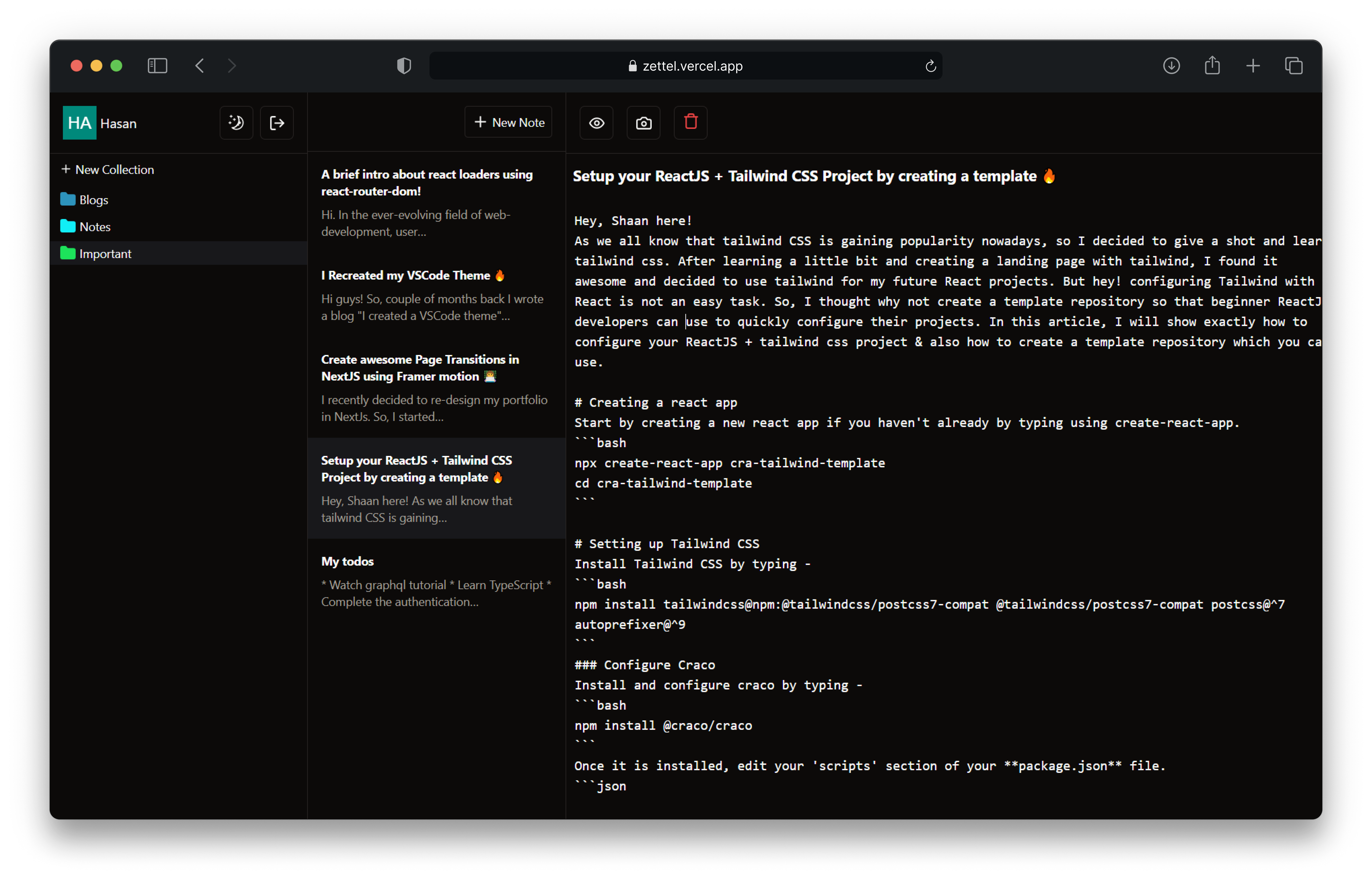Image resolution: width=1372 pixels, height=879 pixels.
Task: Click the blue Blogs folder icon
Action: tap(68, 199)
